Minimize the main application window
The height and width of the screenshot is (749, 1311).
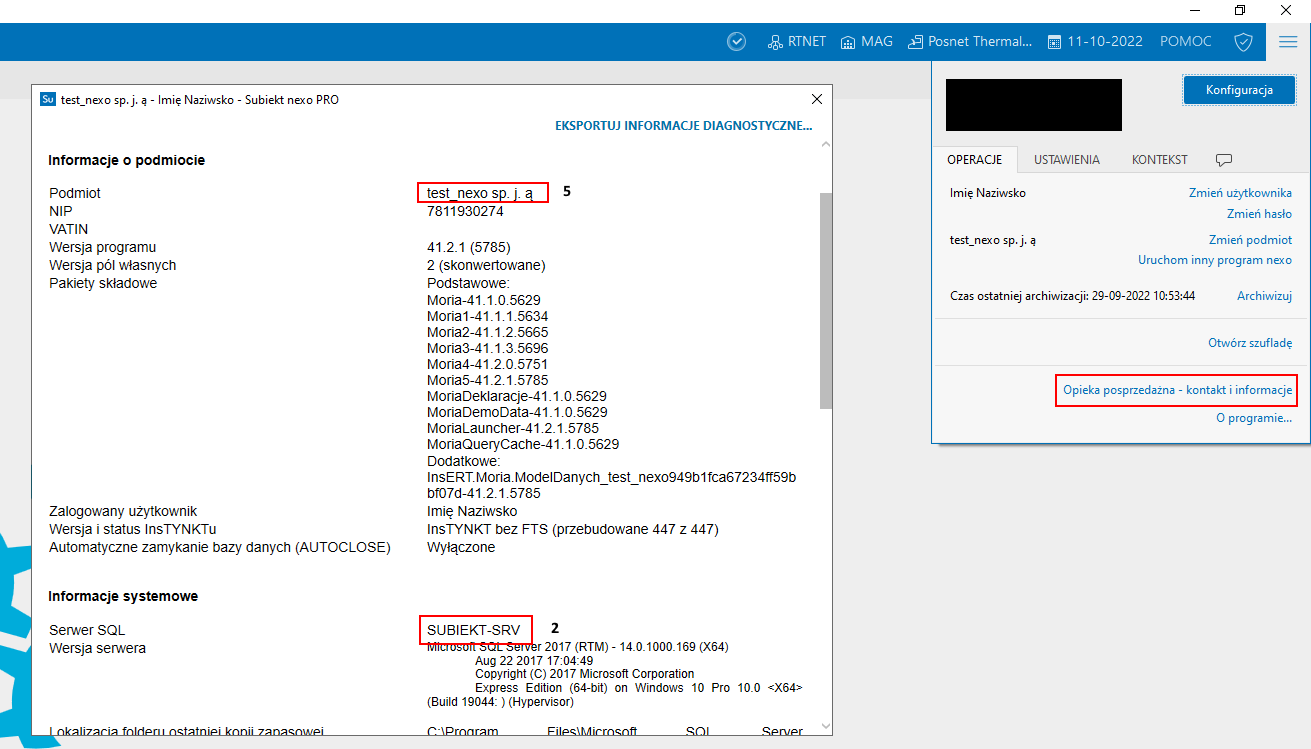1195,10
